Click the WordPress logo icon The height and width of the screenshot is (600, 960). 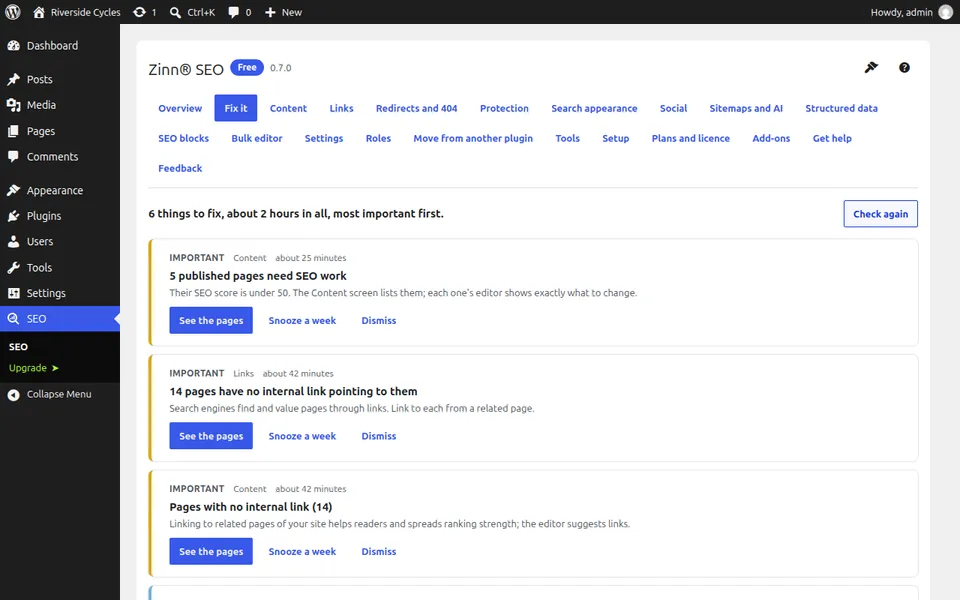[12, 12]
